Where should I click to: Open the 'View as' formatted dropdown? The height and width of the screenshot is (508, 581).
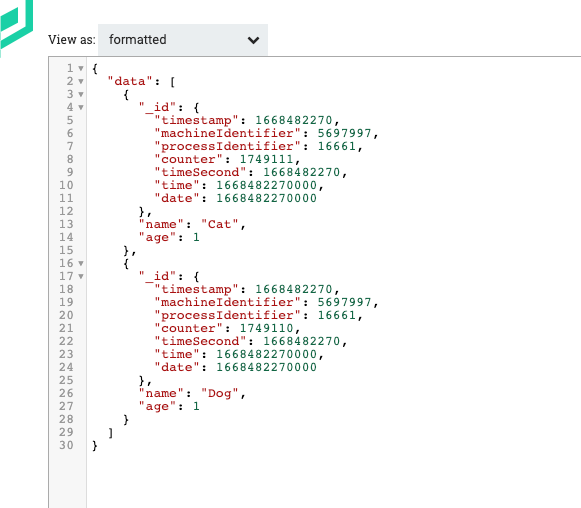point(183,40)
